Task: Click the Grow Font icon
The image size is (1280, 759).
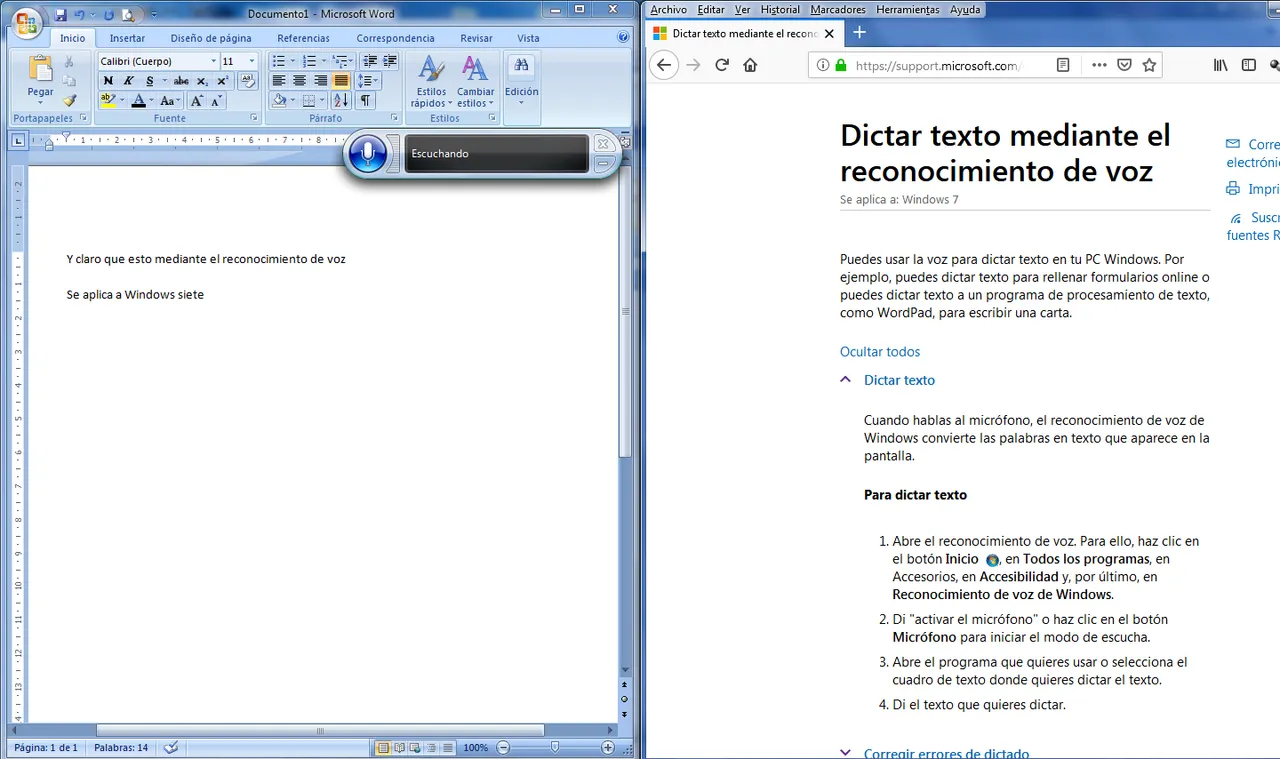Action: [196, 100]
